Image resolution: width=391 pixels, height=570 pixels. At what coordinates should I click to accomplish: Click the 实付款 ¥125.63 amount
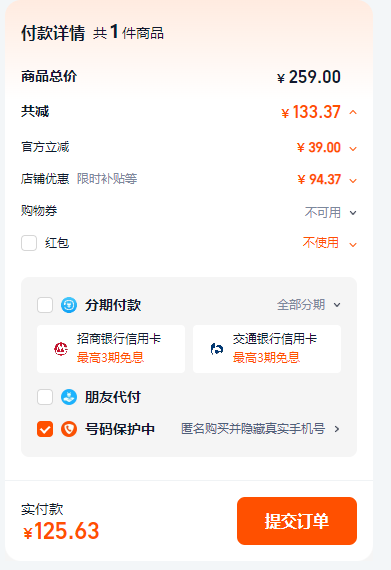coord(61,531)
